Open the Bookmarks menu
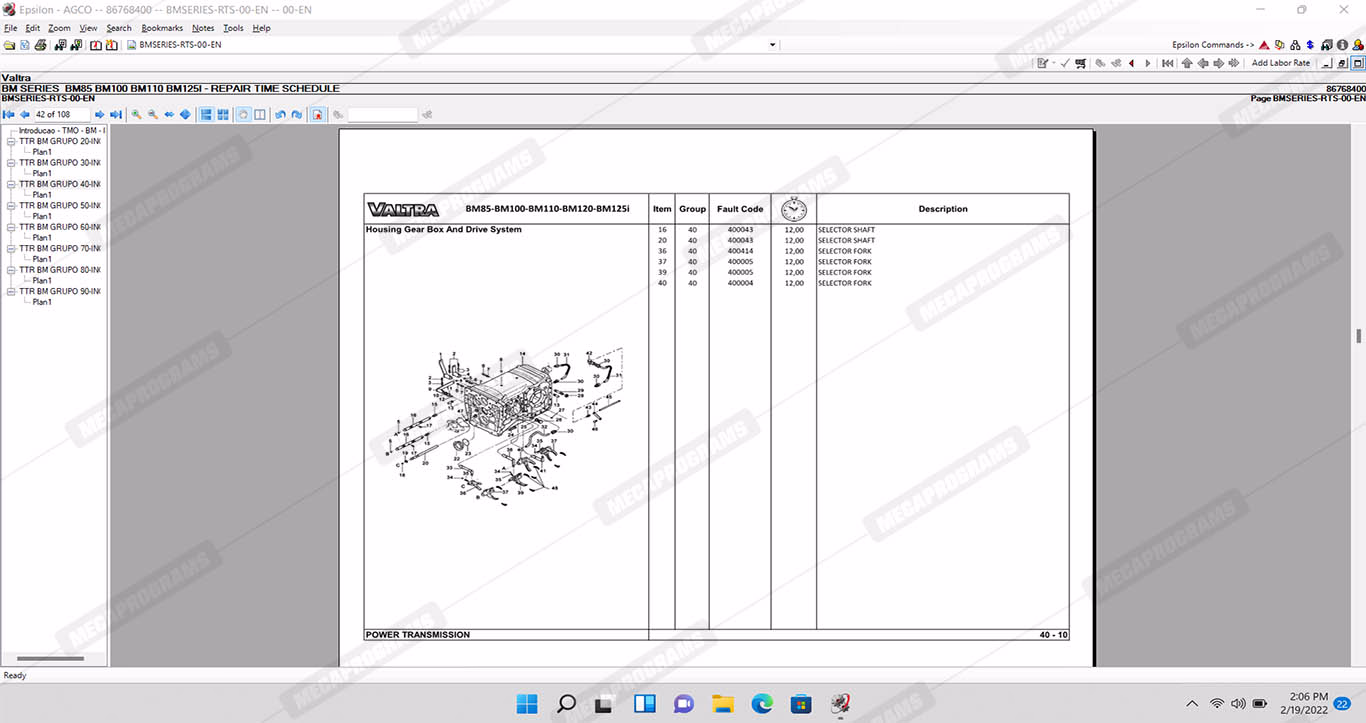Image resolution: width=1366 pixels, height=723 pixels. coord(162,28)
